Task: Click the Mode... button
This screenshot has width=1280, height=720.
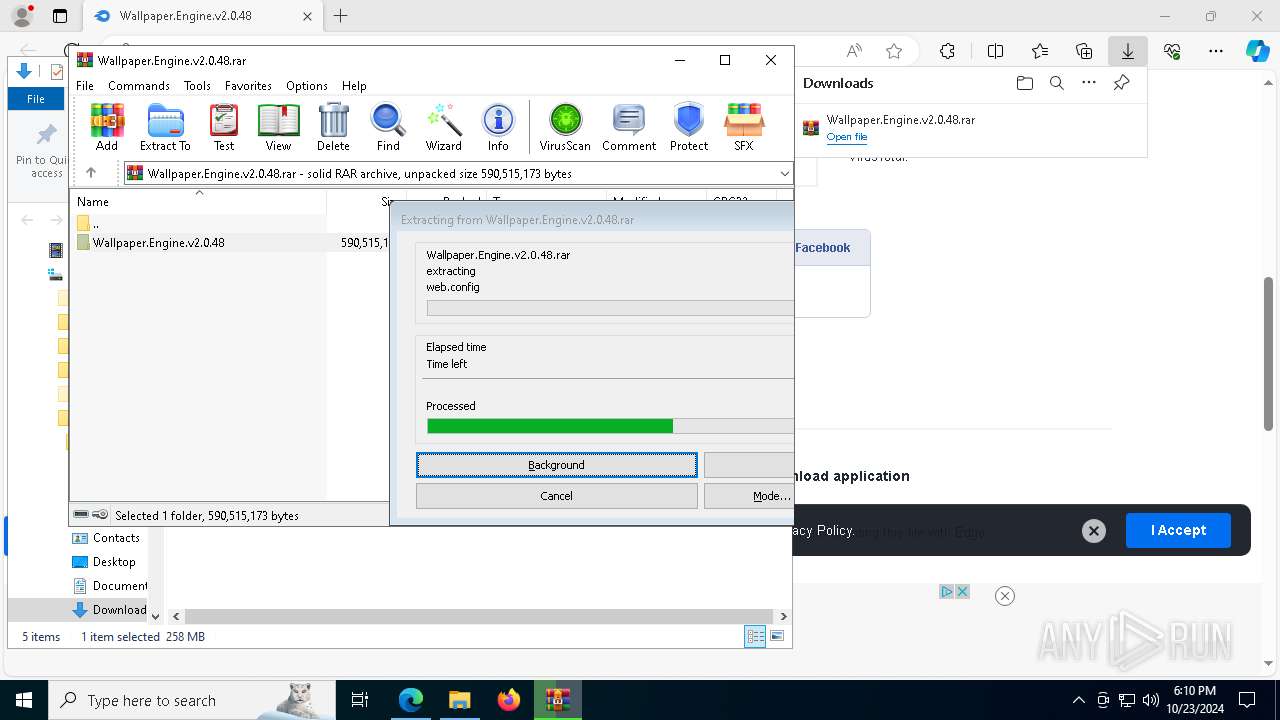Action: coord(750,496)
